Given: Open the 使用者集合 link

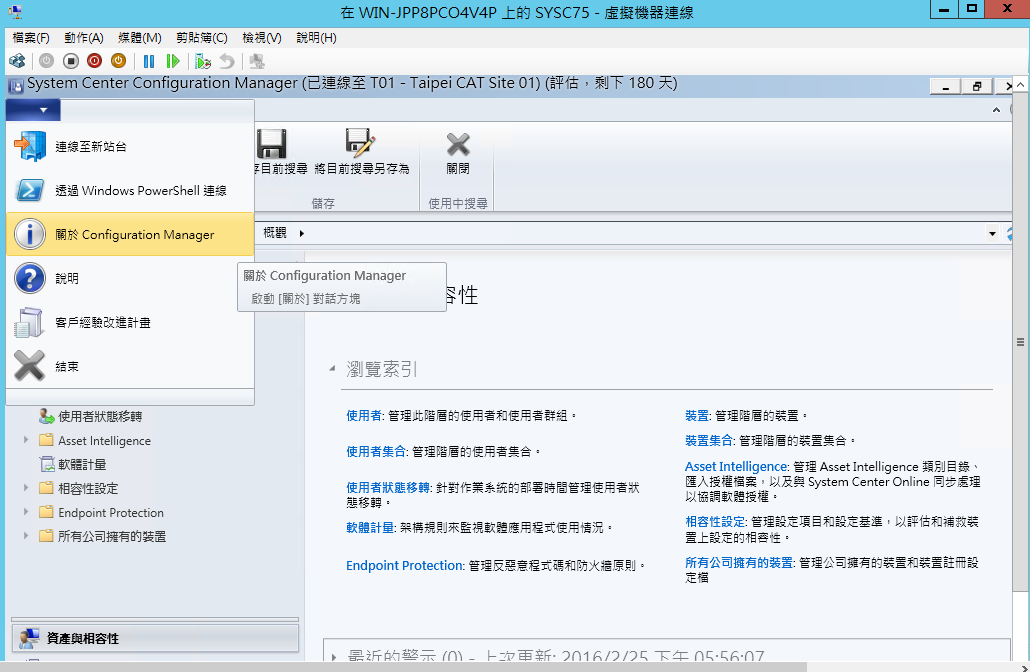Looking at the screenshot, I should pyautogui.click(x=376, y=452).
